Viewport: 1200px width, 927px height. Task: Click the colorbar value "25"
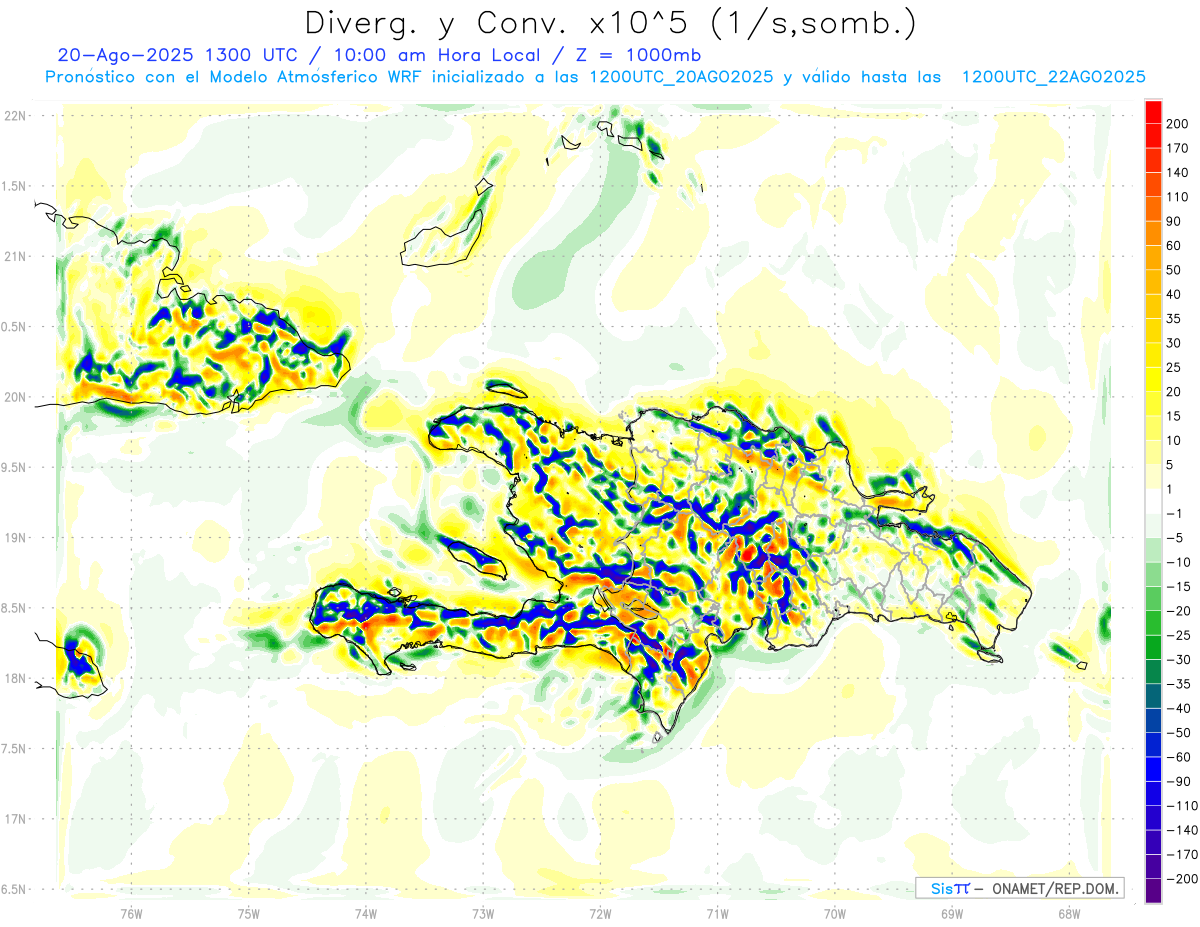[1173, 367]
